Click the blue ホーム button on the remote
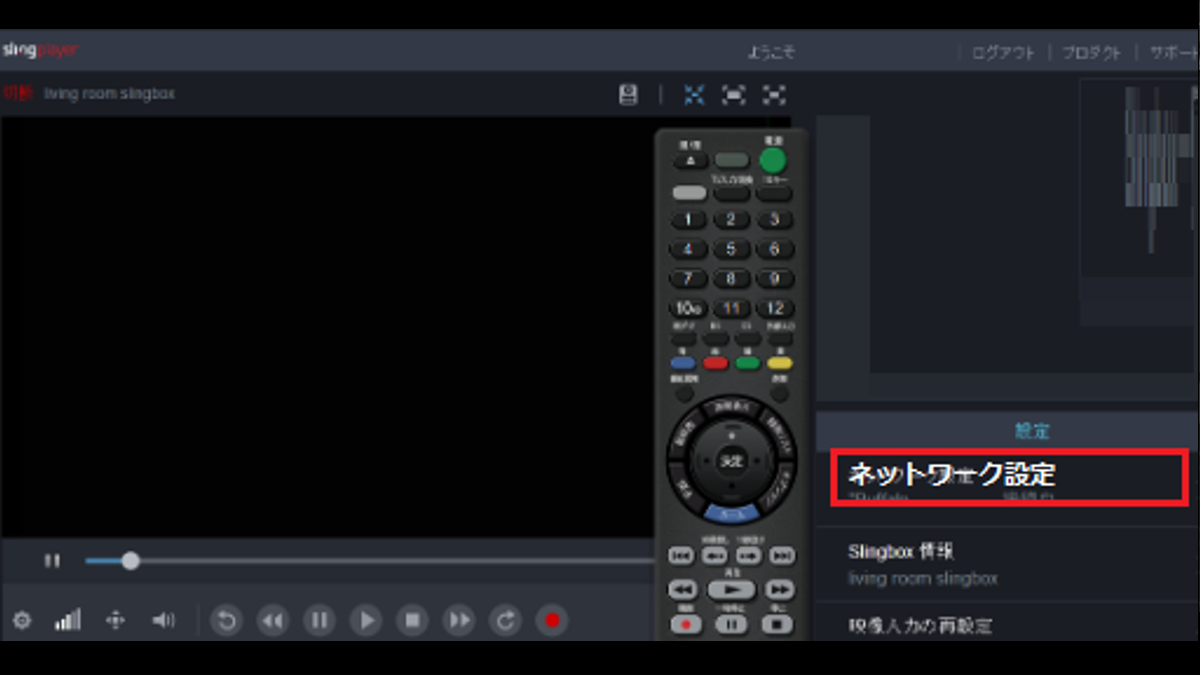Image resolution: width=1200 pixels, height=675 pixels. (731, 513)
